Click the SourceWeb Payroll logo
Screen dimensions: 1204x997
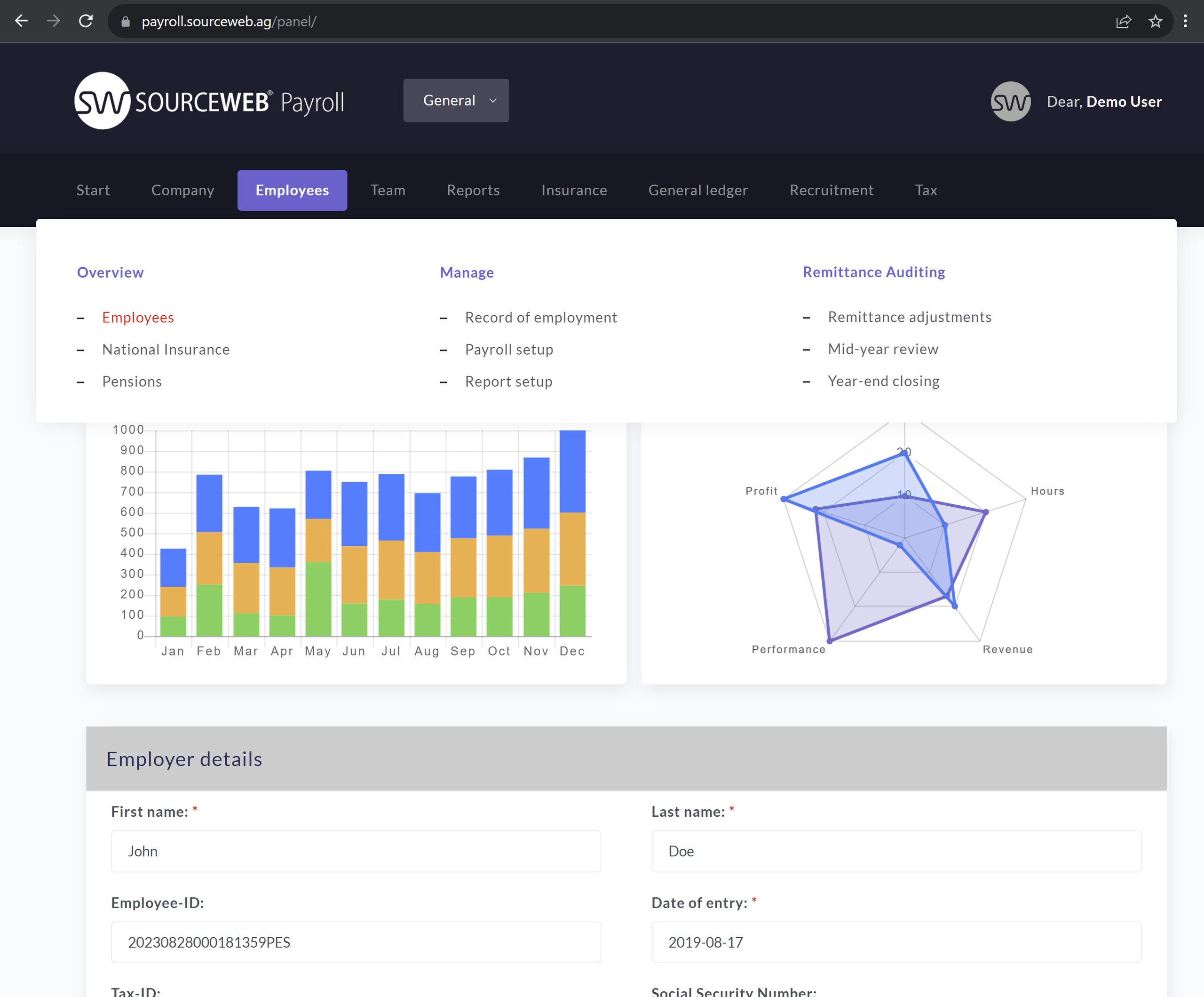click(209, 101)
